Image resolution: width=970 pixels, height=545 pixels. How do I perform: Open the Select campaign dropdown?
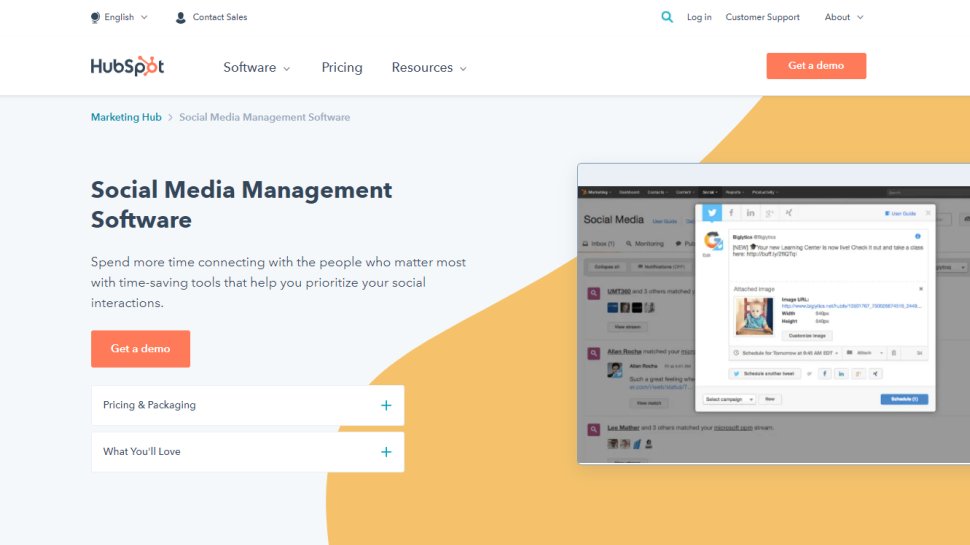click(x=729, y=400)
